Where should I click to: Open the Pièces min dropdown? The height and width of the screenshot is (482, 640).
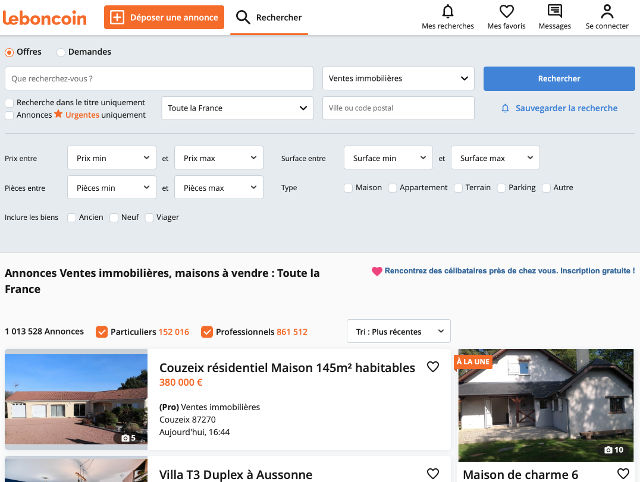tap(112, 188)
